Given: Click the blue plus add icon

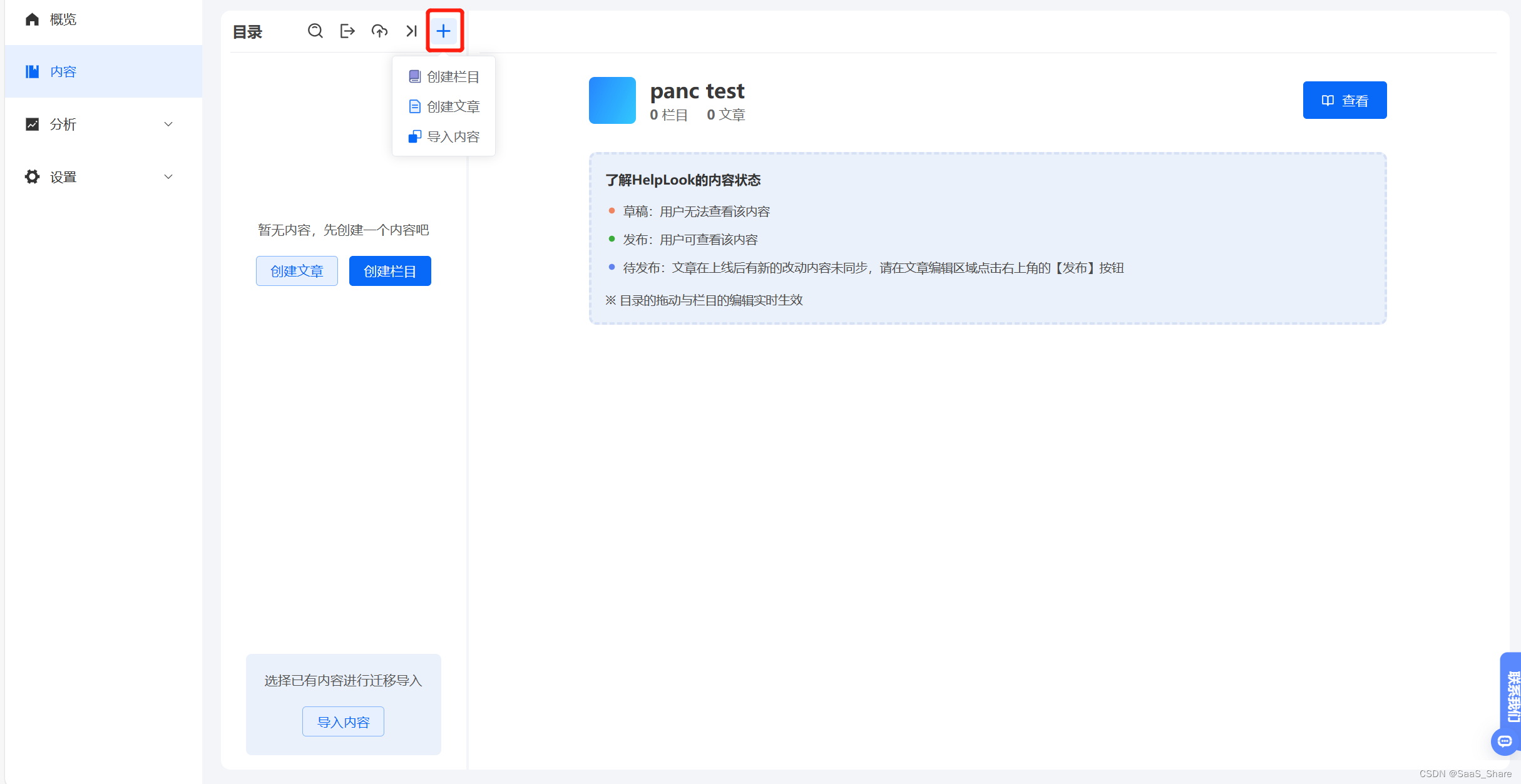Looking at the screenshot, I should point(444,31).
